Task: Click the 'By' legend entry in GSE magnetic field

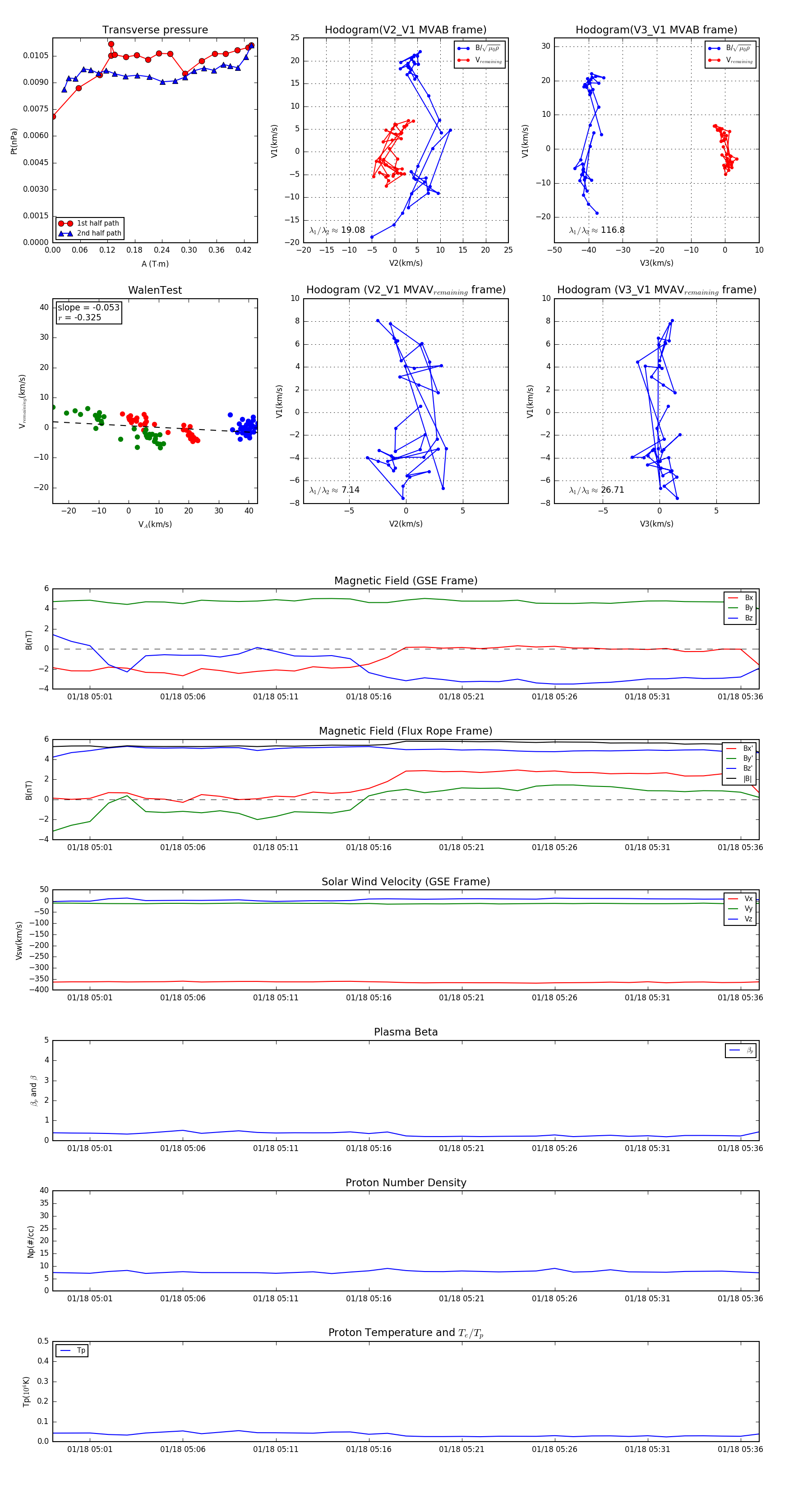Action: click(740, 607)
